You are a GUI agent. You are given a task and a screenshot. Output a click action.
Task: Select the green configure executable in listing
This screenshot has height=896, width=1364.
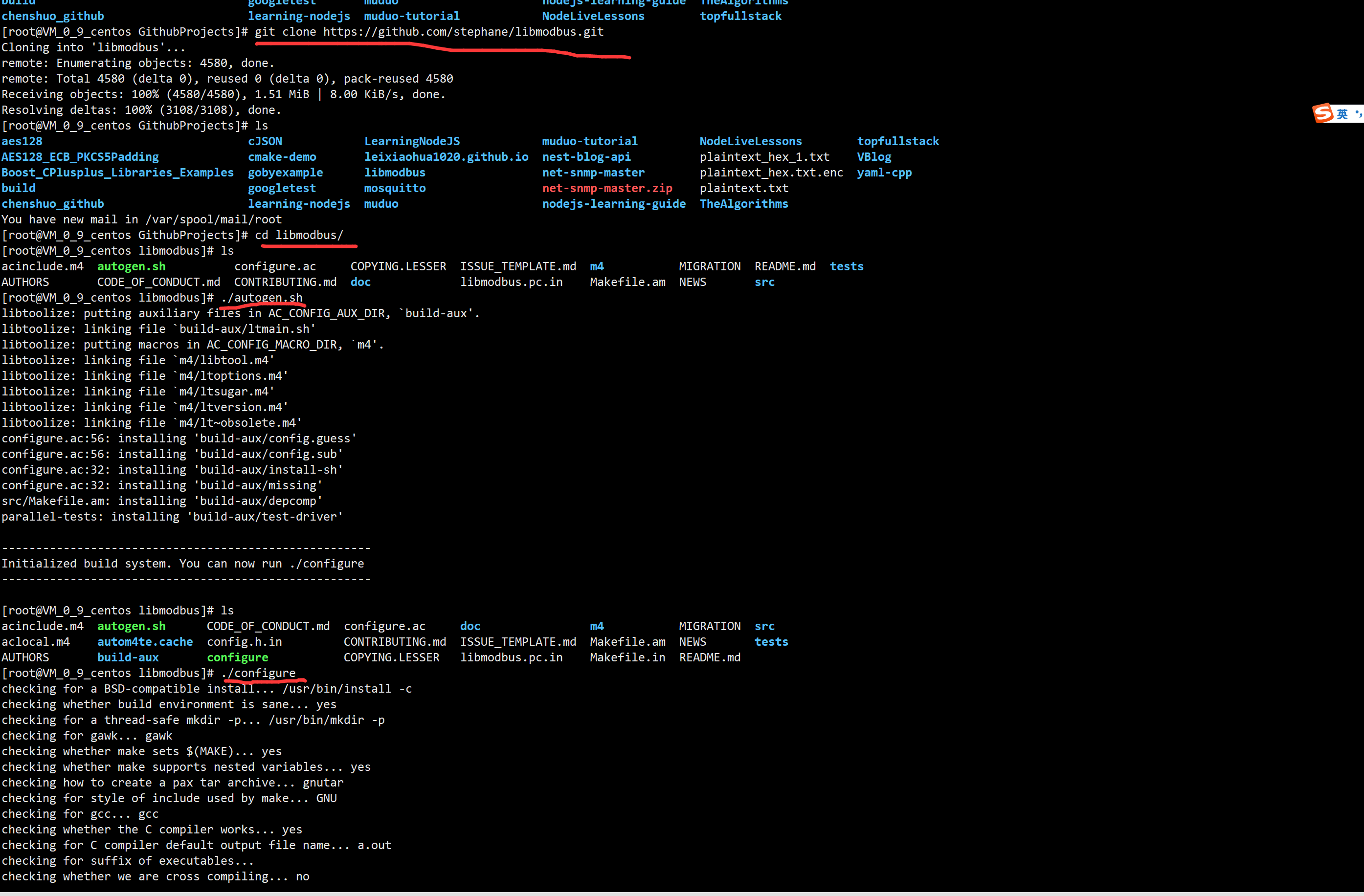coord(237,657)
